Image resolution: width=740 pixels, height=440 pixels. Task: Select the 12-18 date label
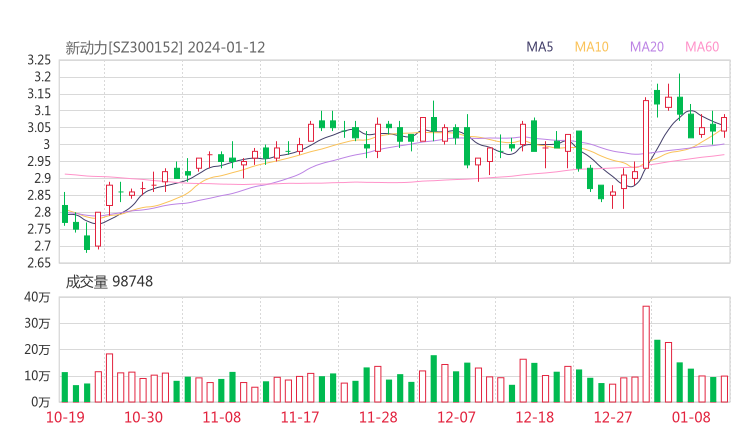click(535, 417)
